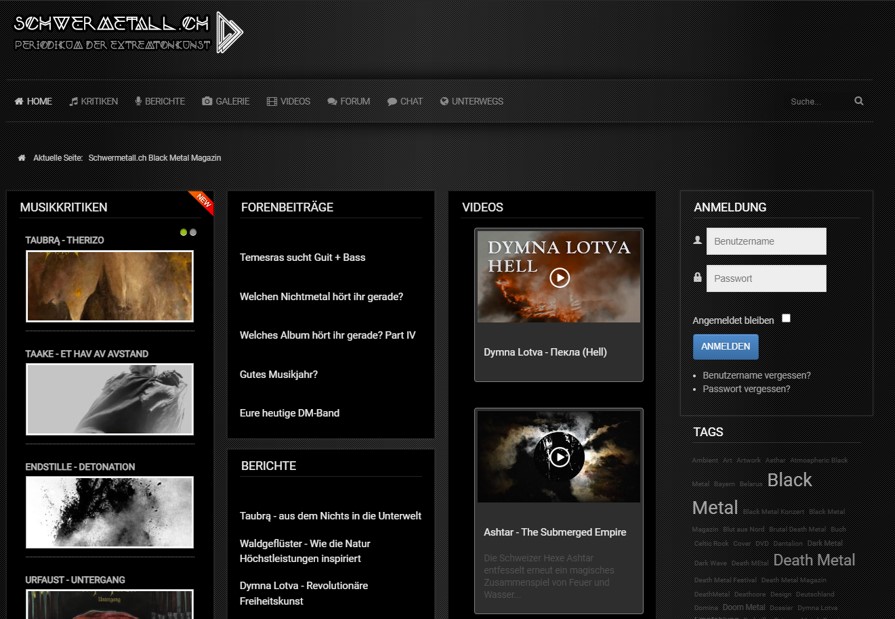Select the 'Celtic Rock' tag
The height and width of the screenshot is (619, 895).
point(711,544)
